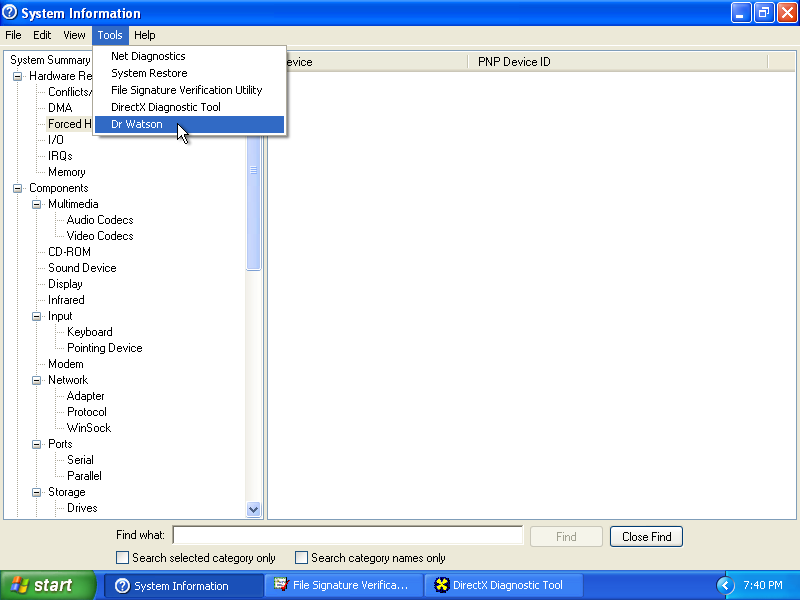This screenshot has width=800, height=600.
Task: Collapse the Multimedia tree node
Action: tap(37, 204)
